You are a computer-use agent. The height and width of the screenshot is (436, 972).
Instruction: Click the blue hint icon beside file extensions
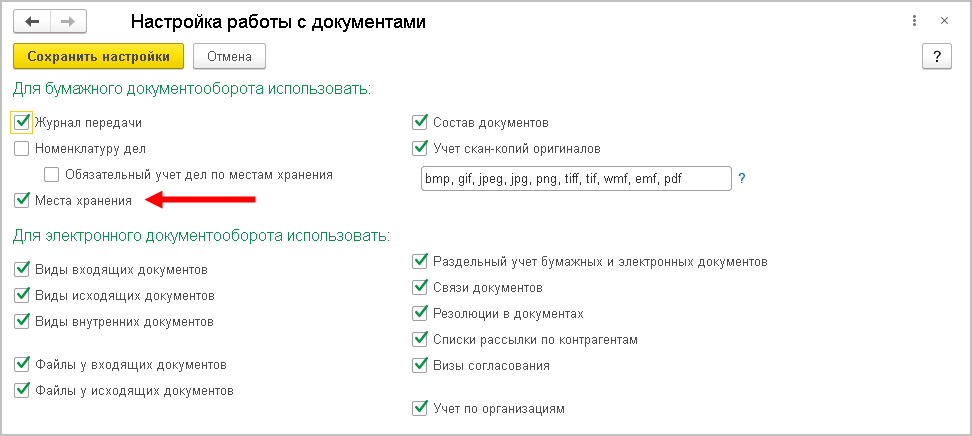pos(742,178)
